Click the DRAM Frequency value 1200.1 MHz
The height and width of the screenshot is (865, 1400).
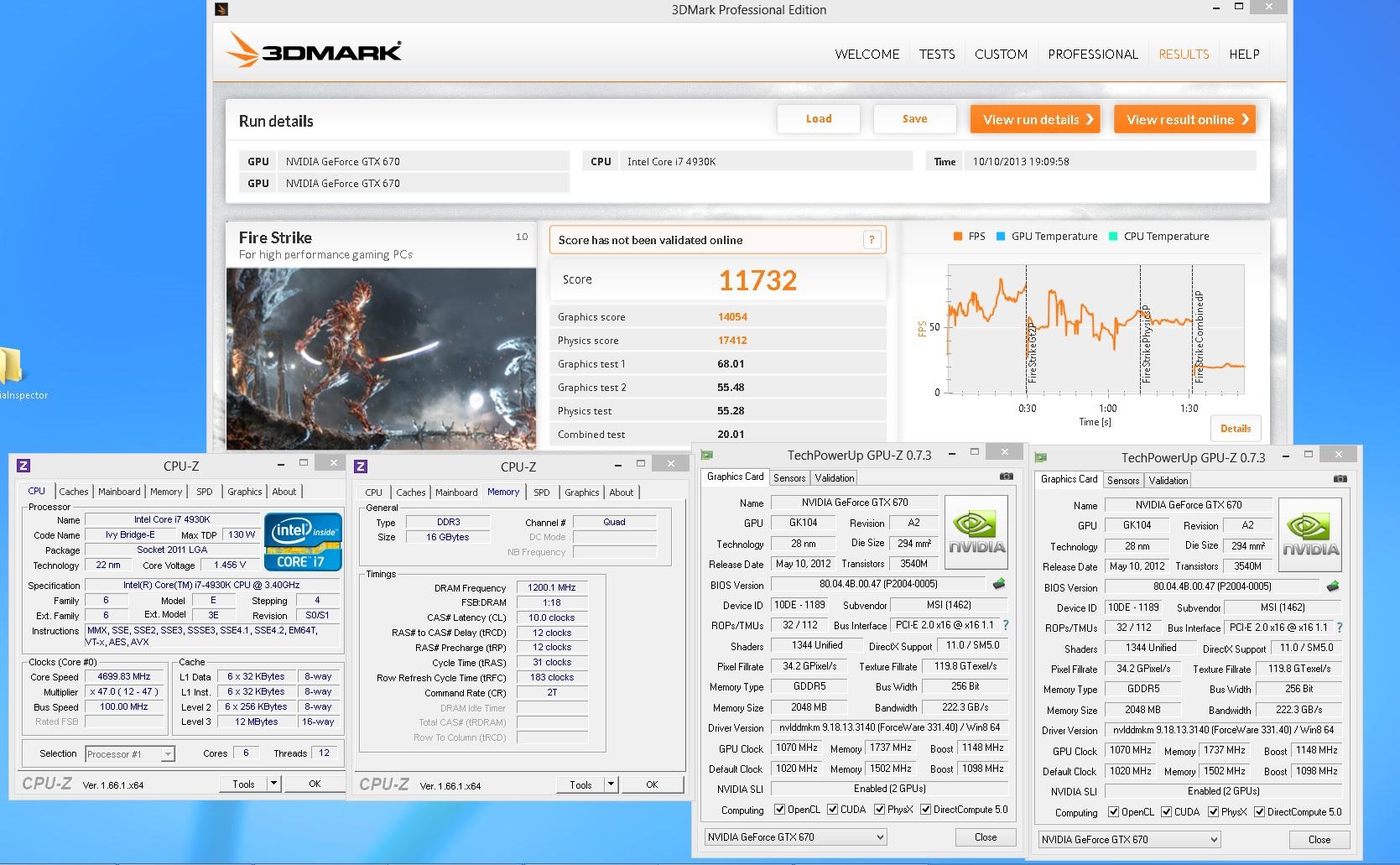[x=551, y=587]
